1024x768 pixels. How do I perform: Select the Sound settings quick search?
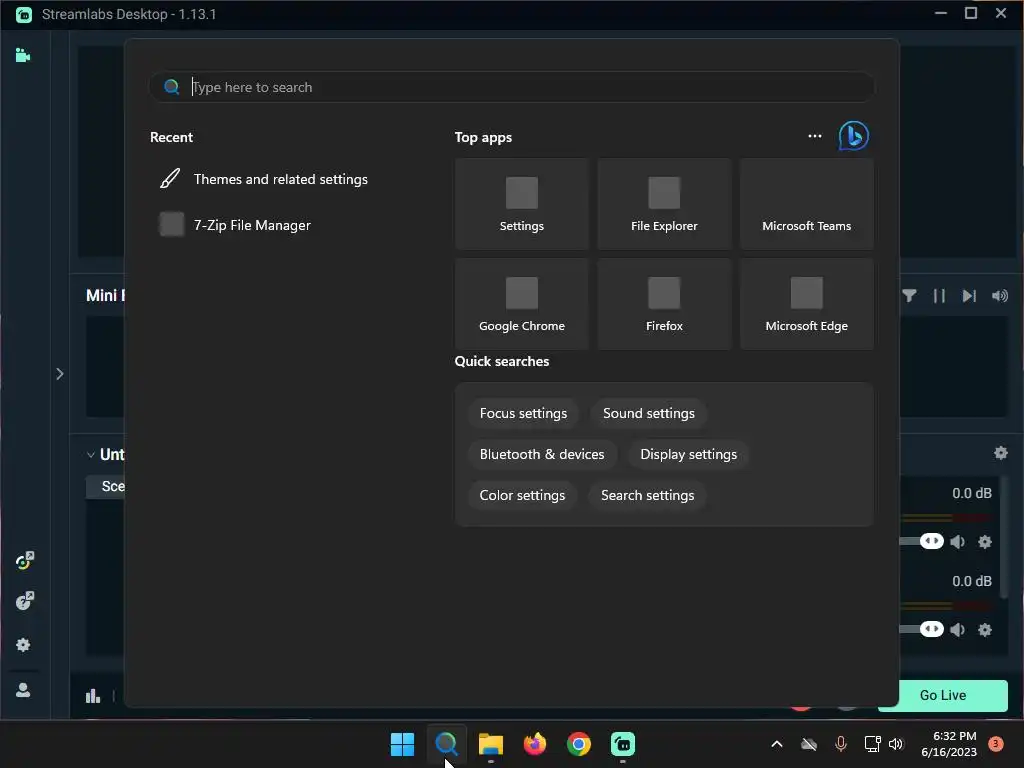coord(648,413)
